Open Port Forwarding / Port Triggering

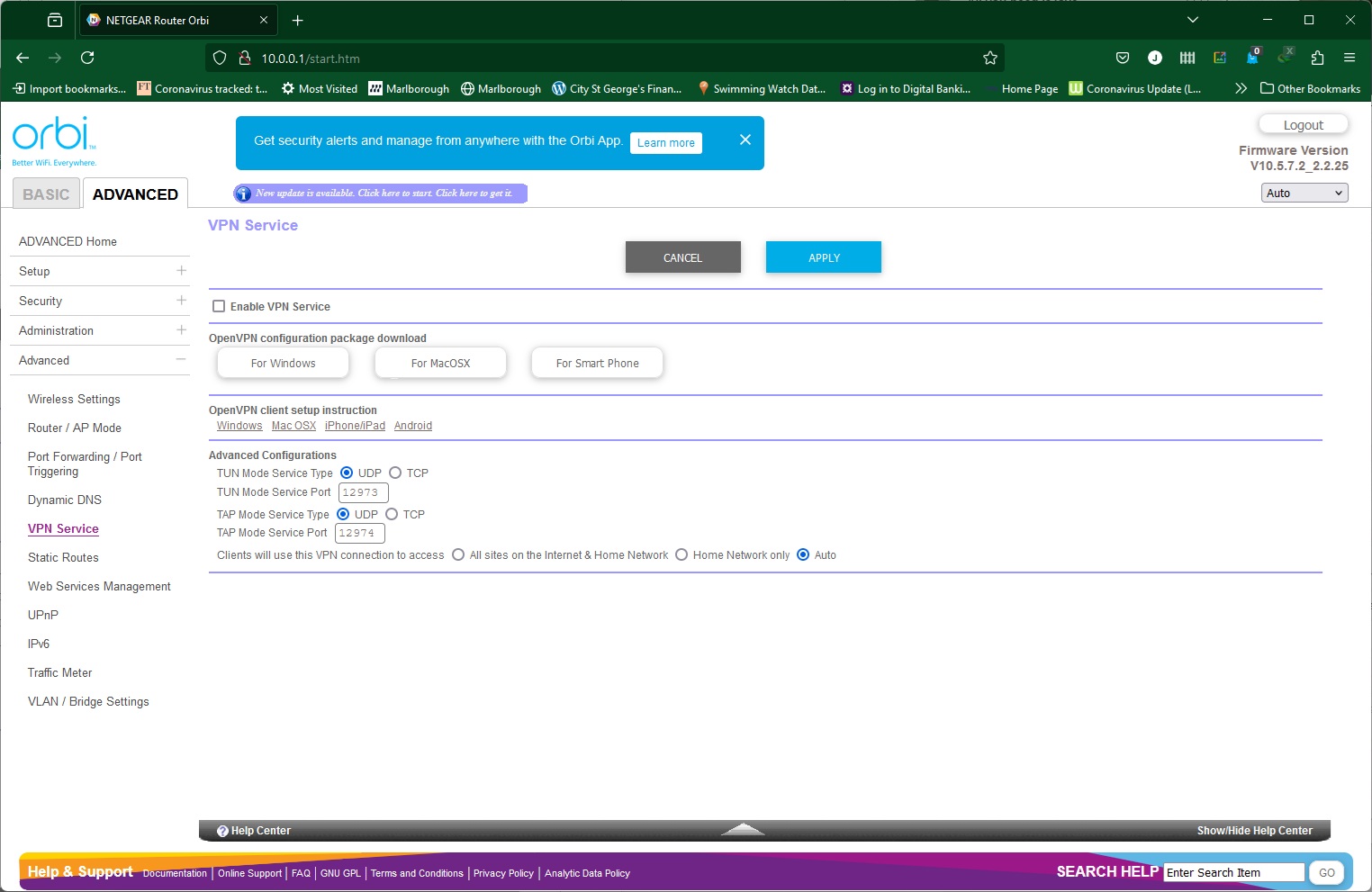(85, 464)
